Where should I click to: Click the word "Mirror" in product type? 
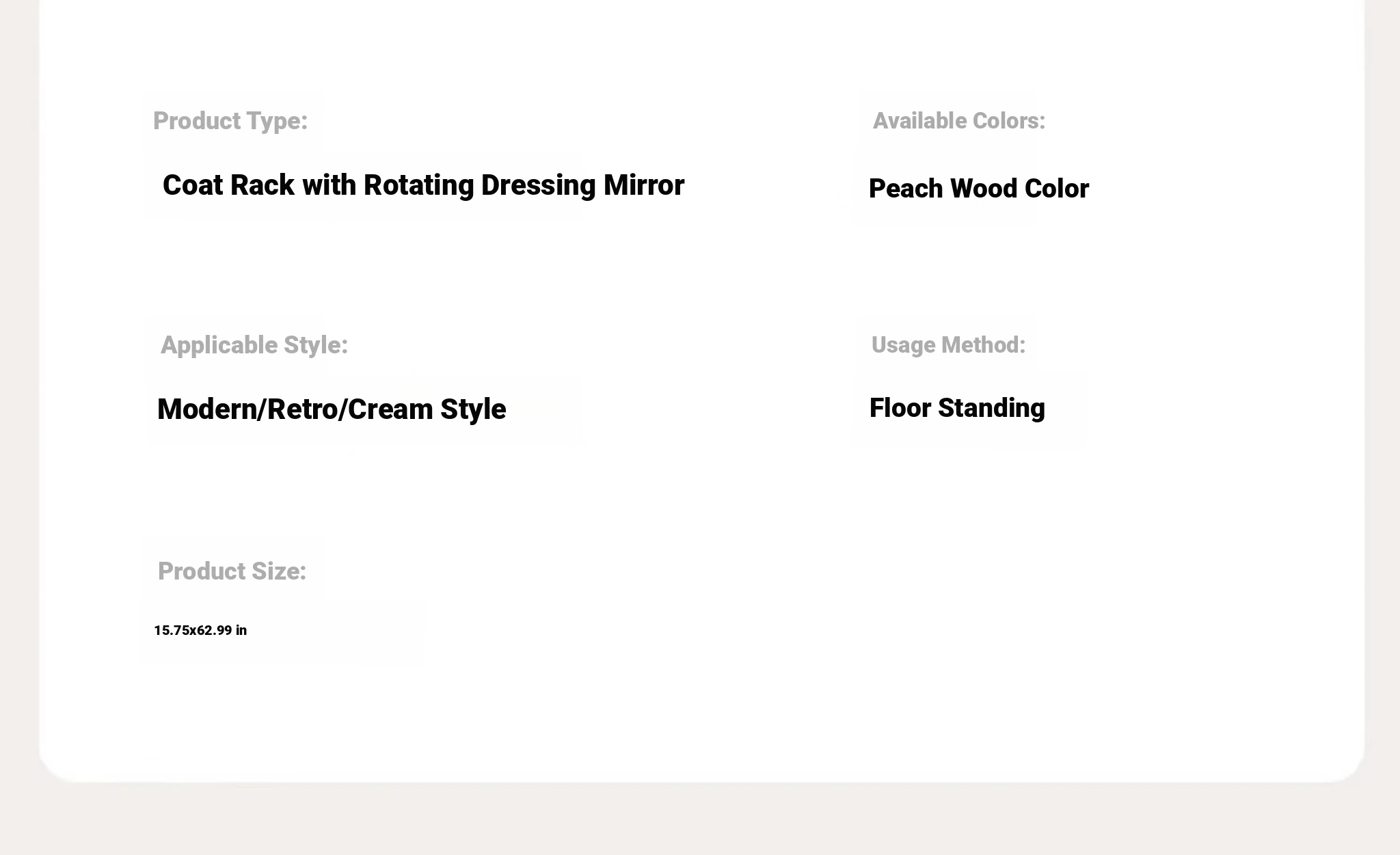pyautogui.click(x=644, y=185)
